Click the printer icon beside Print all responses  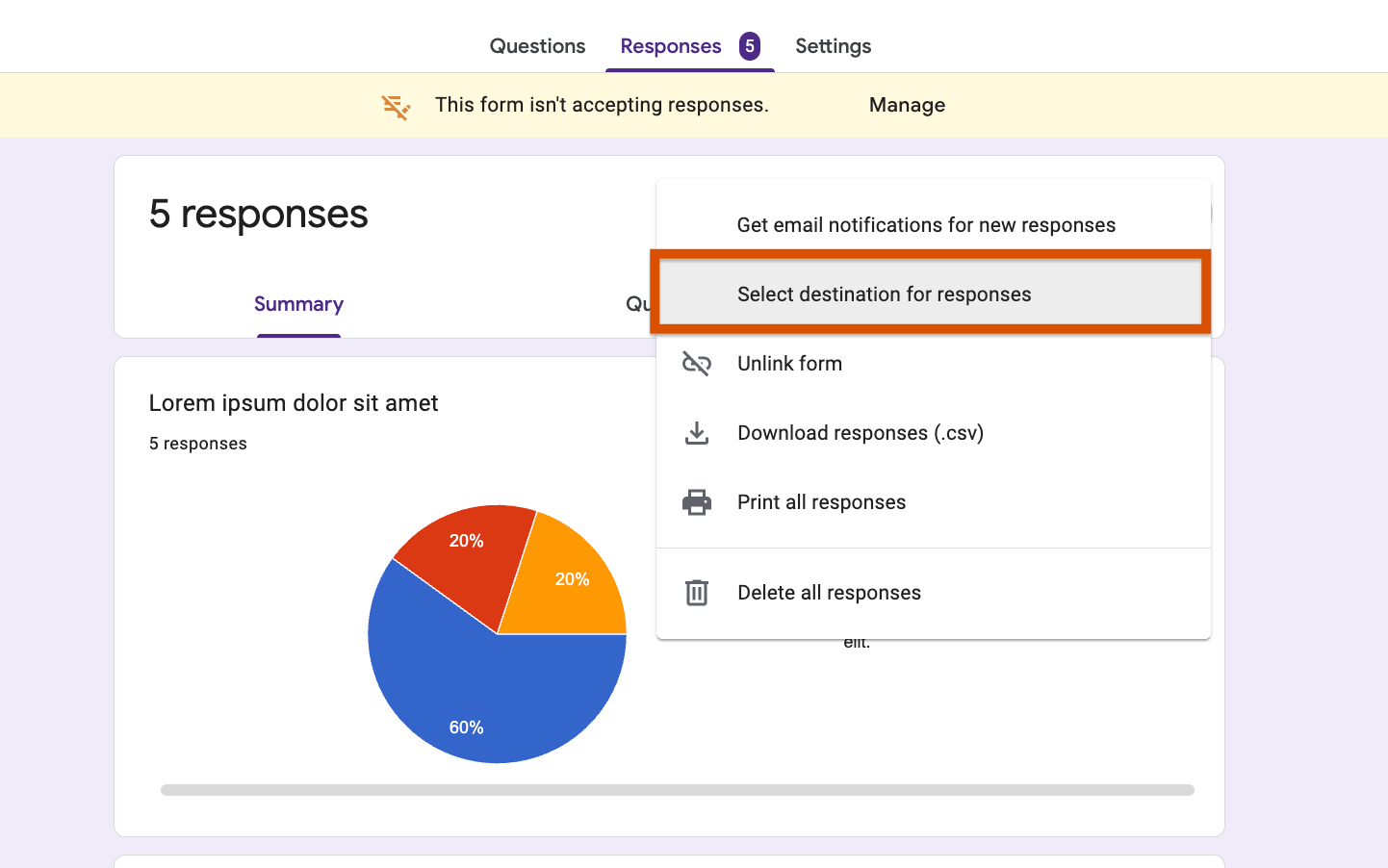pos(696,501)
